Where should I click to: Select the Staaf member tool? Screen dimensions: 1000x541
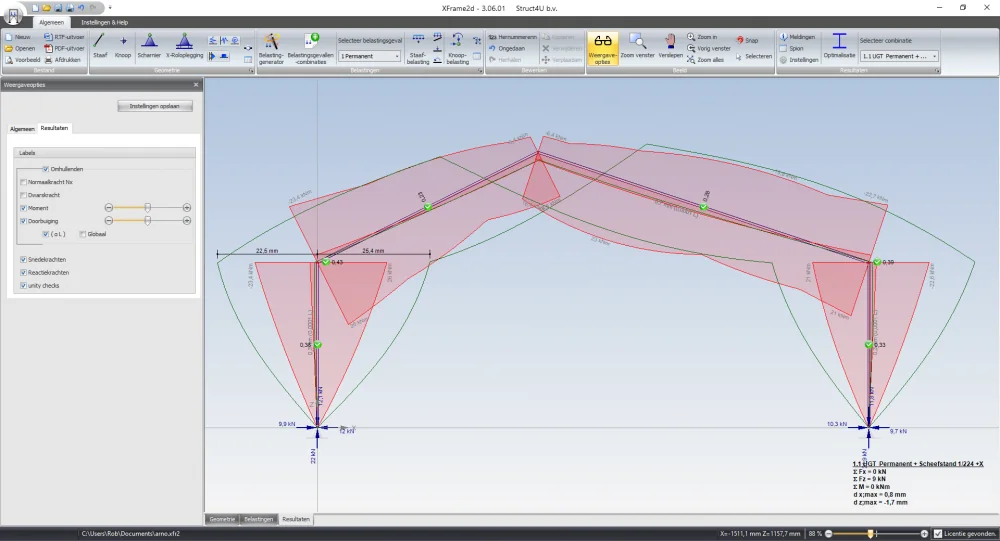pos(99,47)
